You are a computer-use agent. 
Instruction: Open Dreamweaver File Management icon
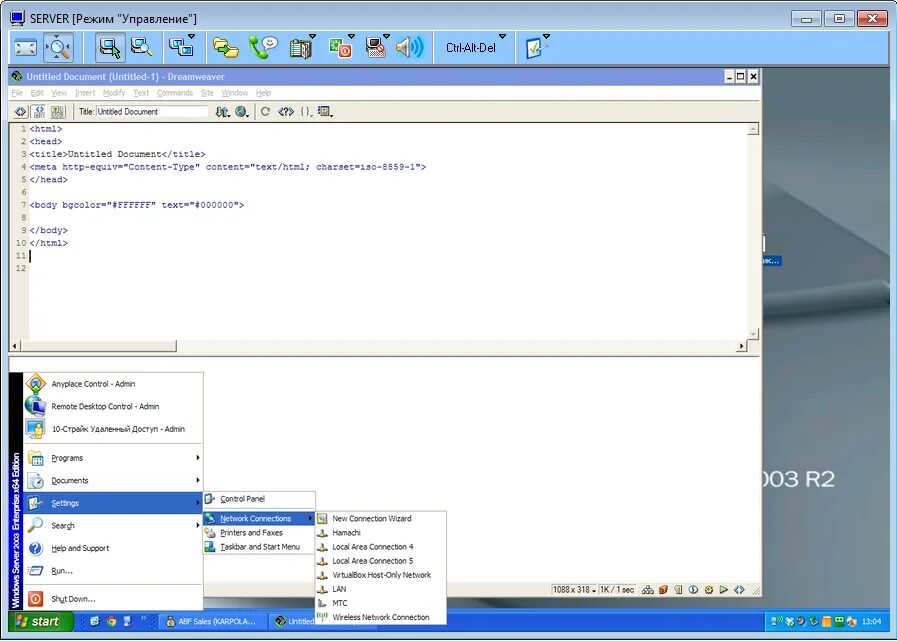[223, 112]
